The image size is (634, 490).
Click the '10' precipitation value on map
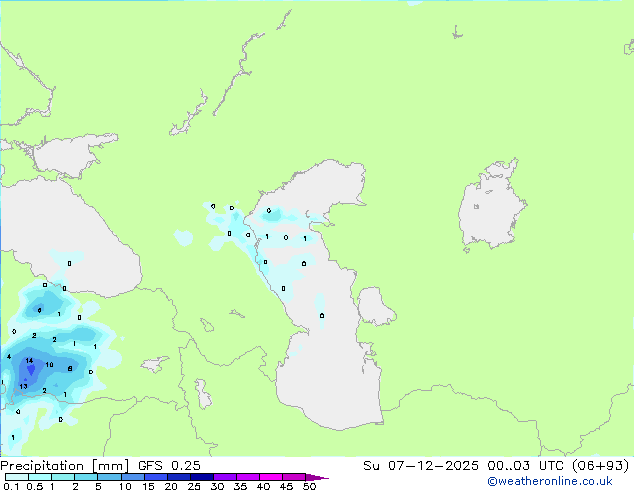49,365
